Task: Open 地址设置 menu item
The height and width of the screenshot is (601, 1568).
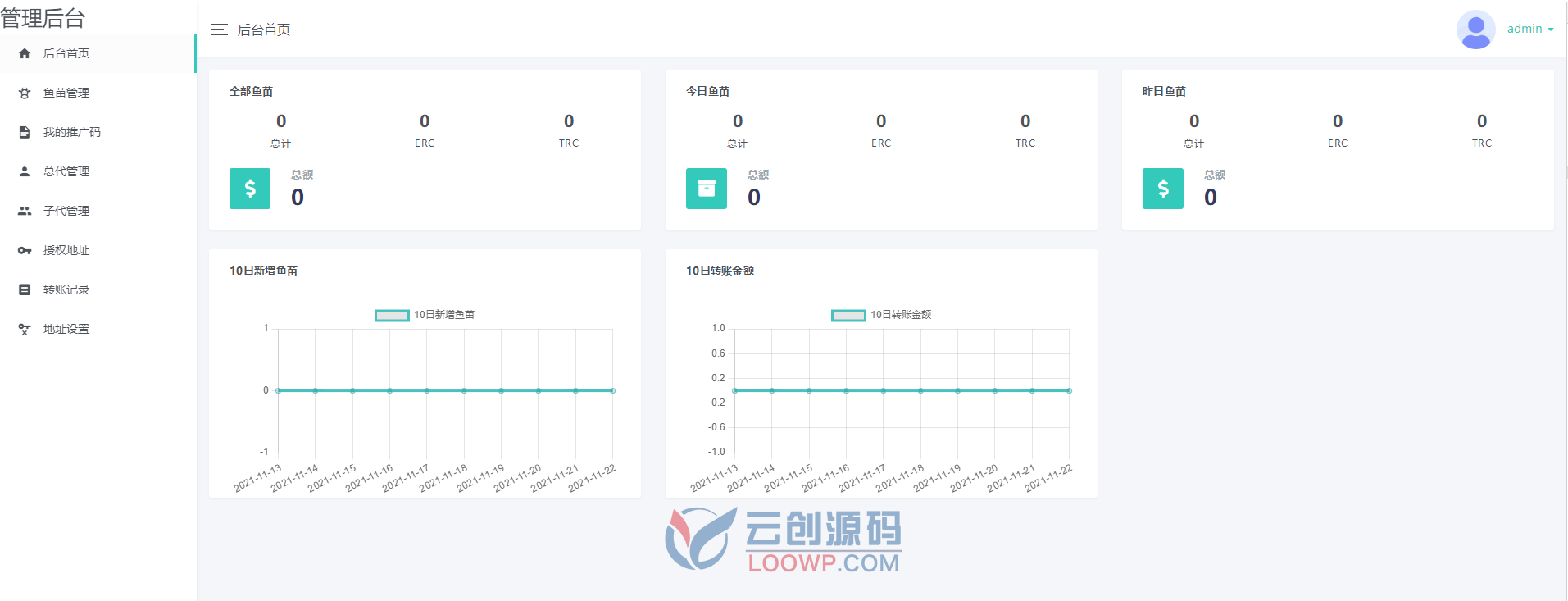Action: pos(98,329)
